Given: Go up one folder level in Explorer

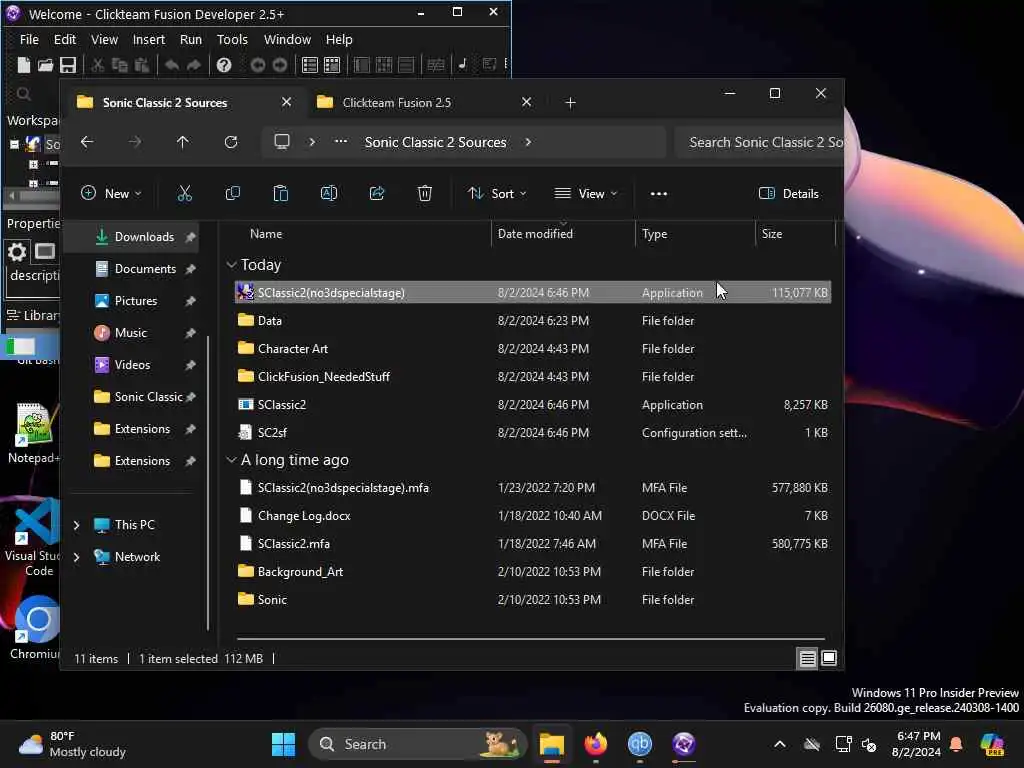Looking at the screenshot, I should tap(183, 142).
